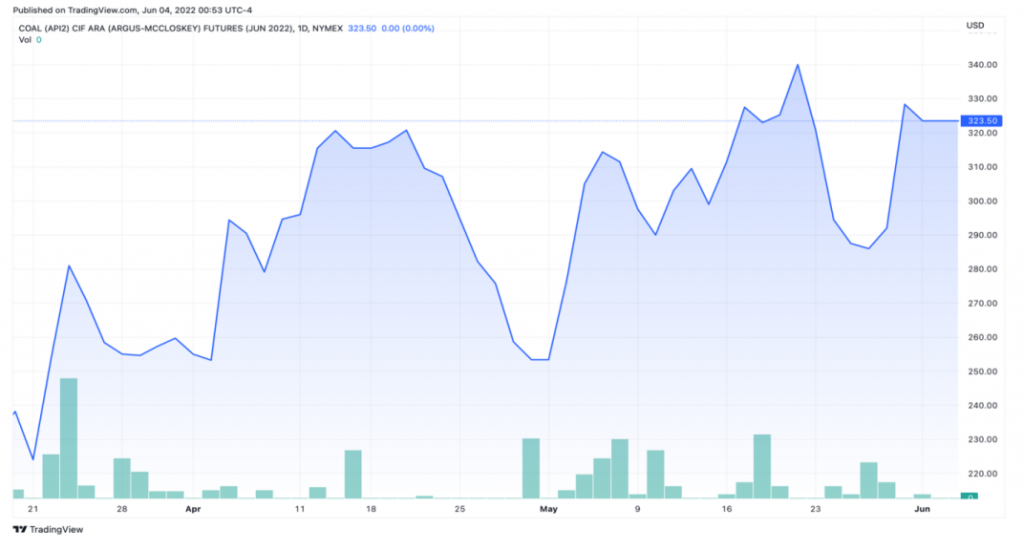1024x551 pixels.
Task: Click the 320.00 price axis label
Action: click(x=982, y=133)
